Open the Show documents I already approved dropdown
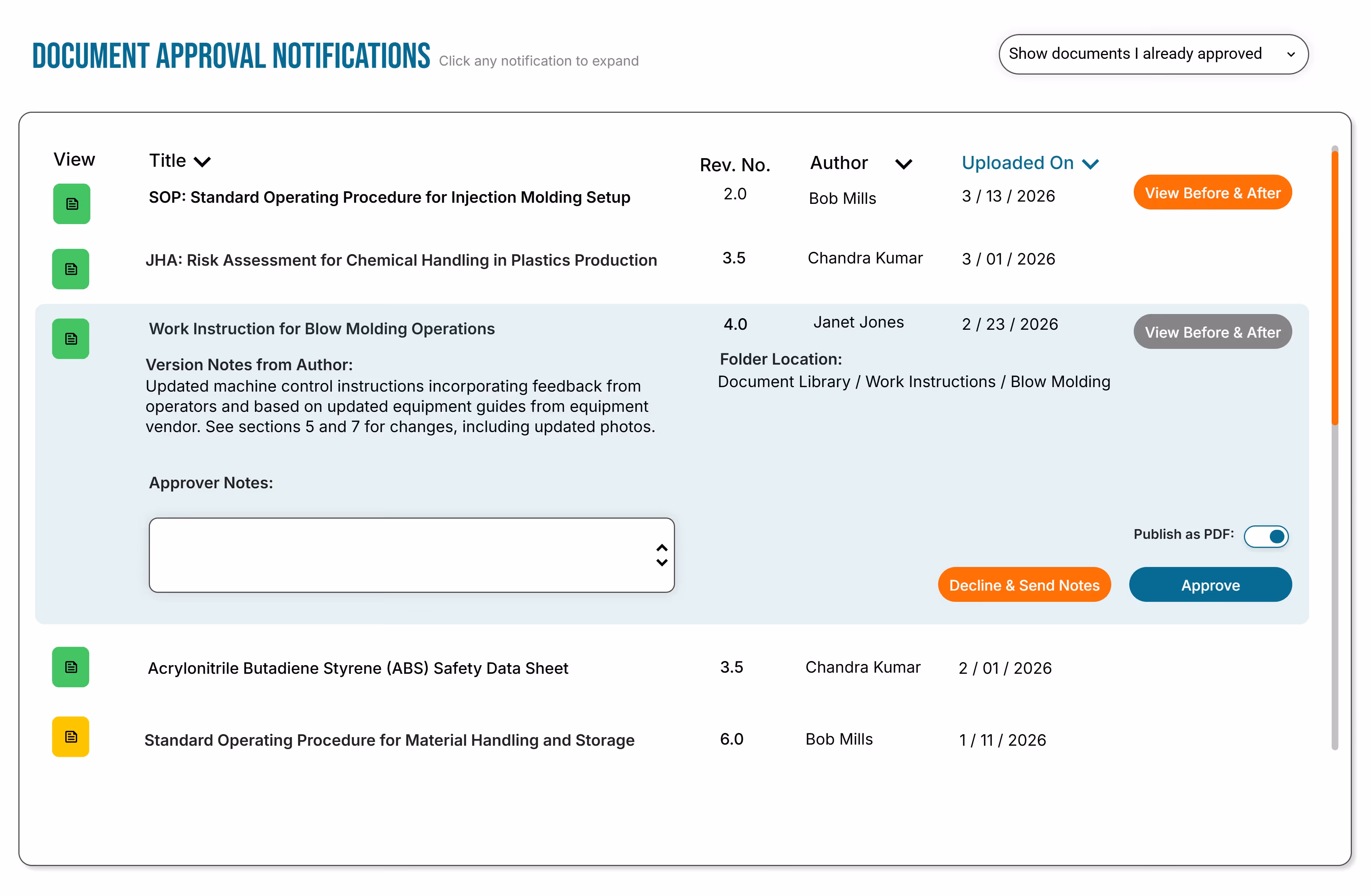 pyautogui.click(x=1152, y=54)
